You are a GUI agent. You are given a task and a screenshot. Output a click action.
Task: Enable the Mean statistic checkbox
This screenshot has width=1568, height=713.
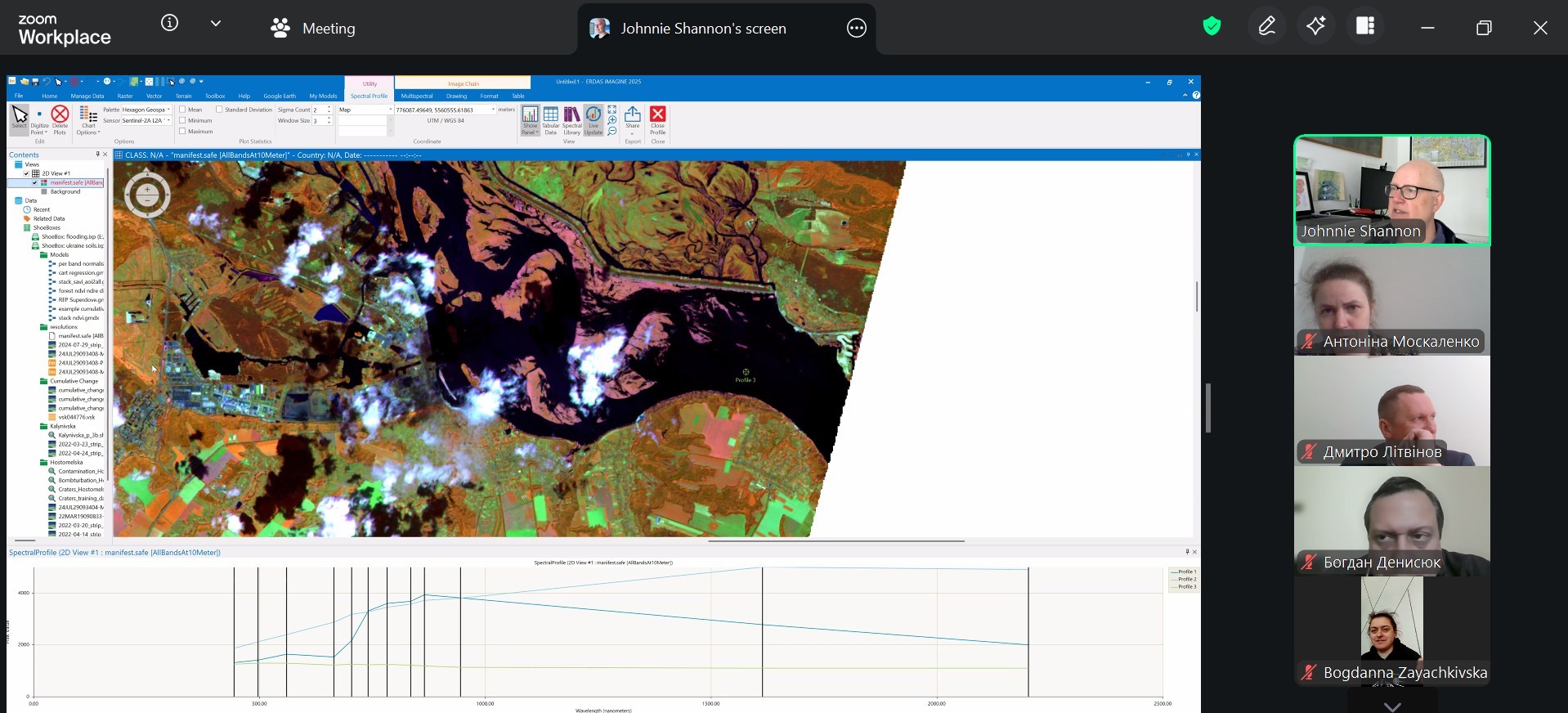(182, 110)
